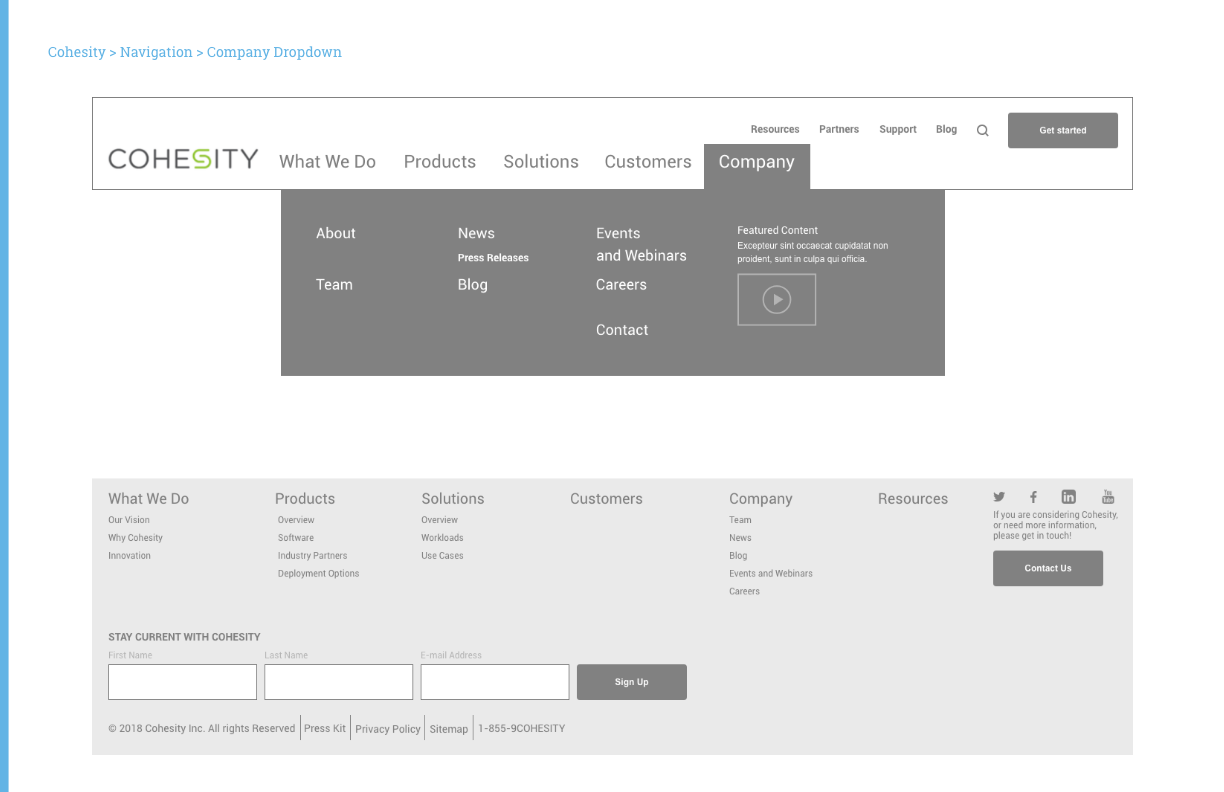Click the search magnifier icon
The height and width of the screenshot is (792, 1224).
click(982, 130)
